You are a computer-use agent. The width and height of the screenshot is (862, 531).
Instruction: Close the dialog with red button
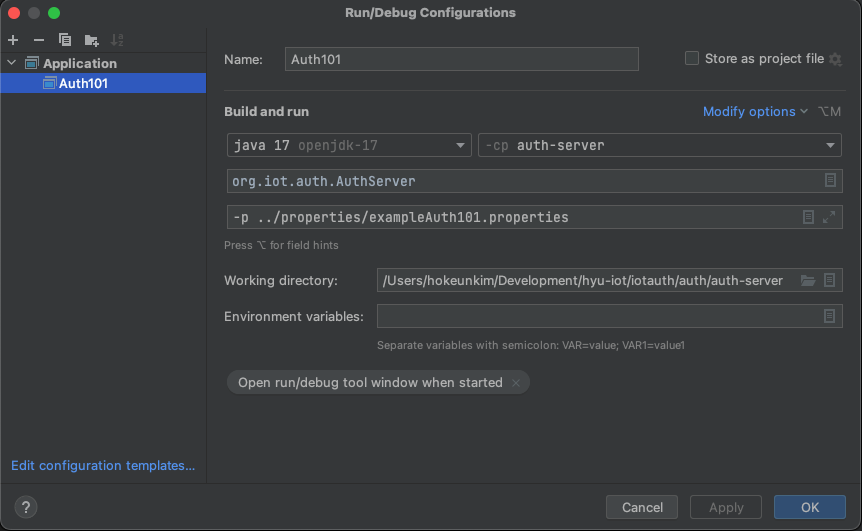[14, 13]
